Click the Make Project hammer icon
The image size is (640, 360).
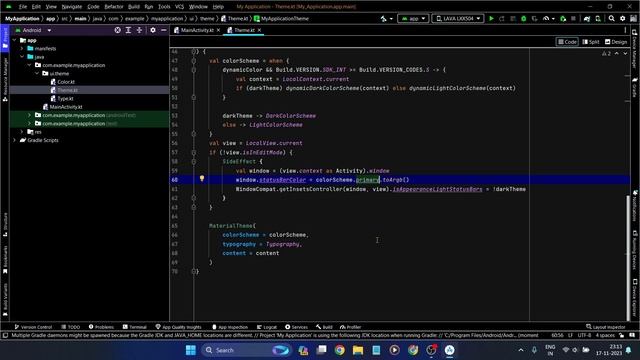point(384,19)
